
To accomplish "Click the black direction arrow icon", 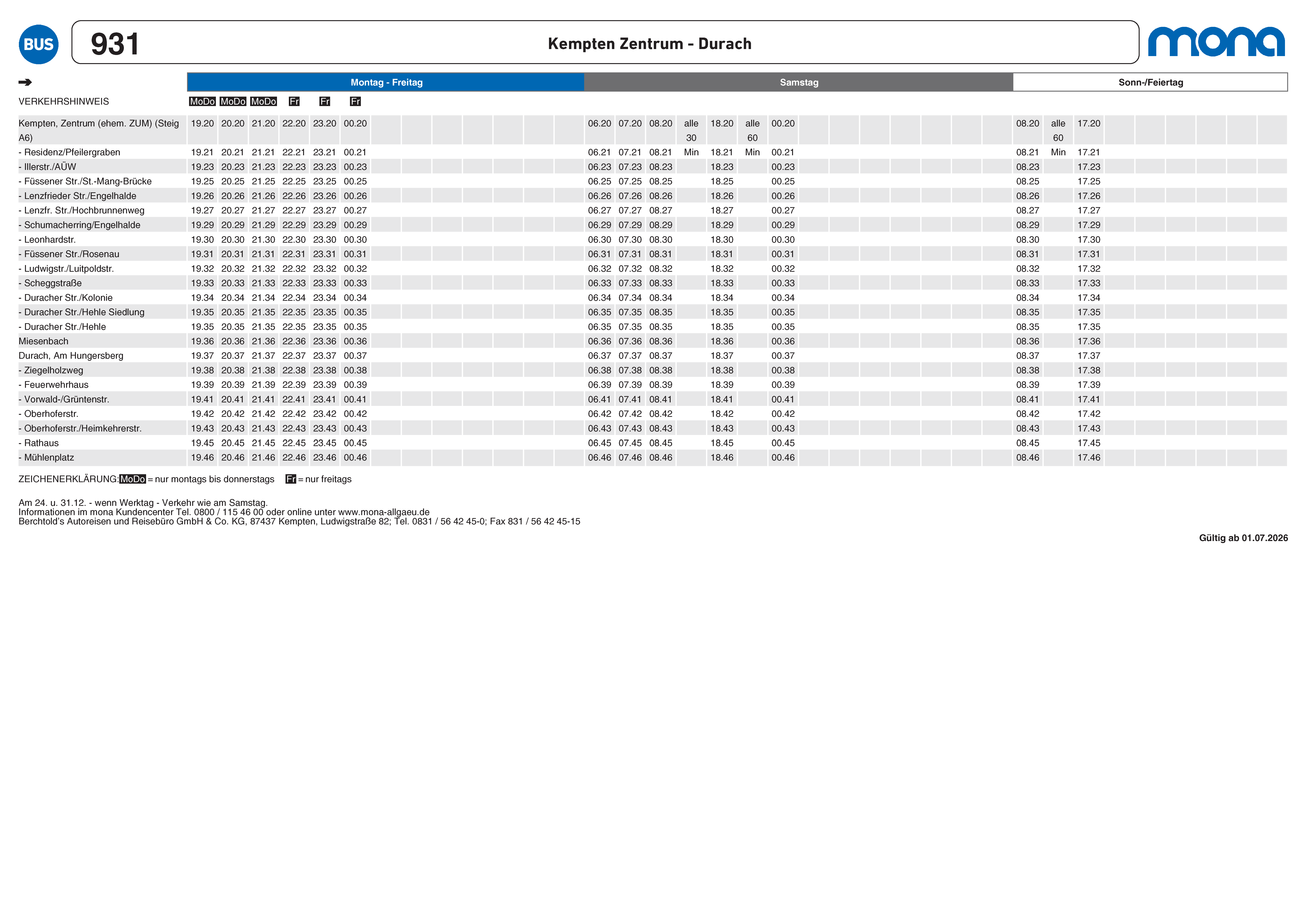I will pos(25,83).
